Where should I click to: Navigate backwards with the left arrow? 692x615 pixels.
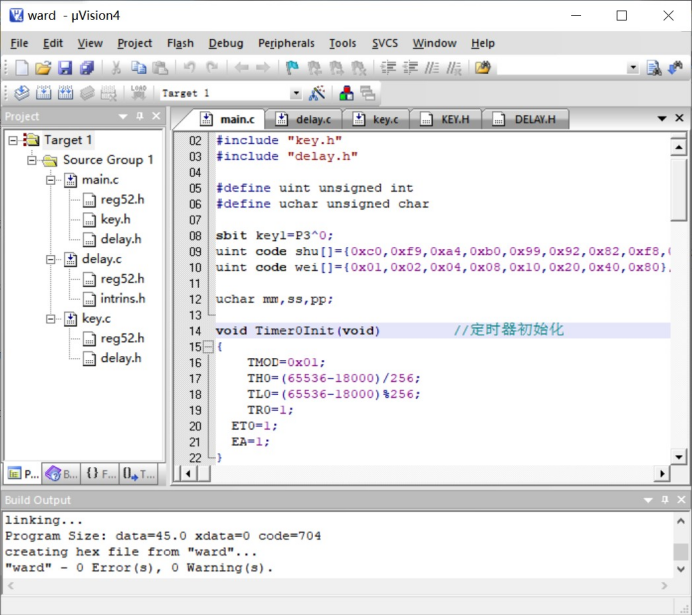241,68
